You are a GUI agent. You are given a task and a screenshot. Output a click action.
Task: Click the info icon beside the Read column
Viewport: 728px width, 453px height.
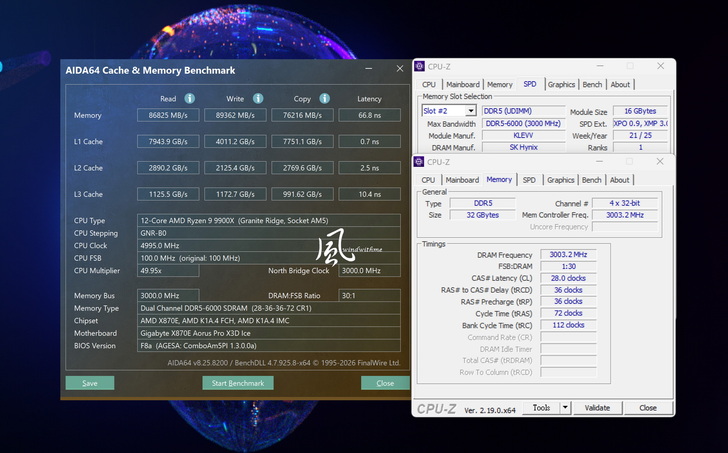tap(189, 98)
